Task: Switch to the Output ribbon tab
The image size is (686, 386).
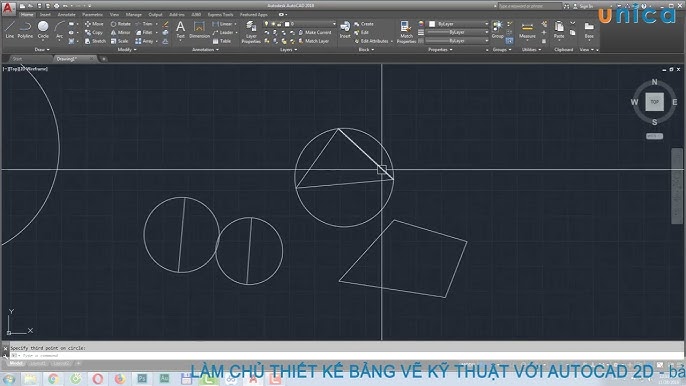Action: pyautogui.click(x=155, y=14)
